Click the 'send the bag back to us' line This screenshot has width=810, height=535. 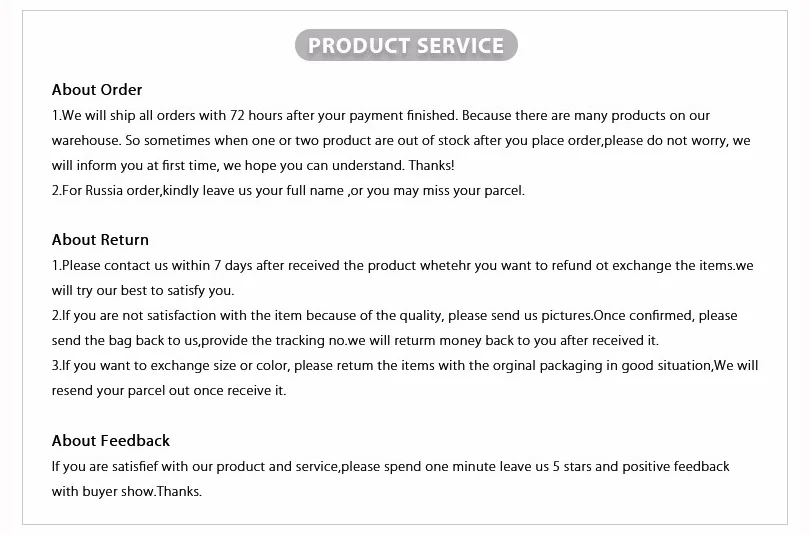pos(355,340)
